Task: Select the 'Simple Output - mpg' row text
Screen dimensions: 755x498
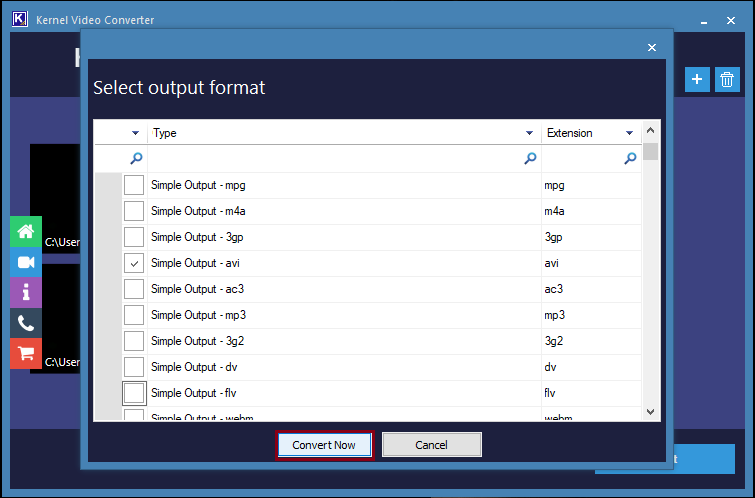Action: (x=198, y=185)
